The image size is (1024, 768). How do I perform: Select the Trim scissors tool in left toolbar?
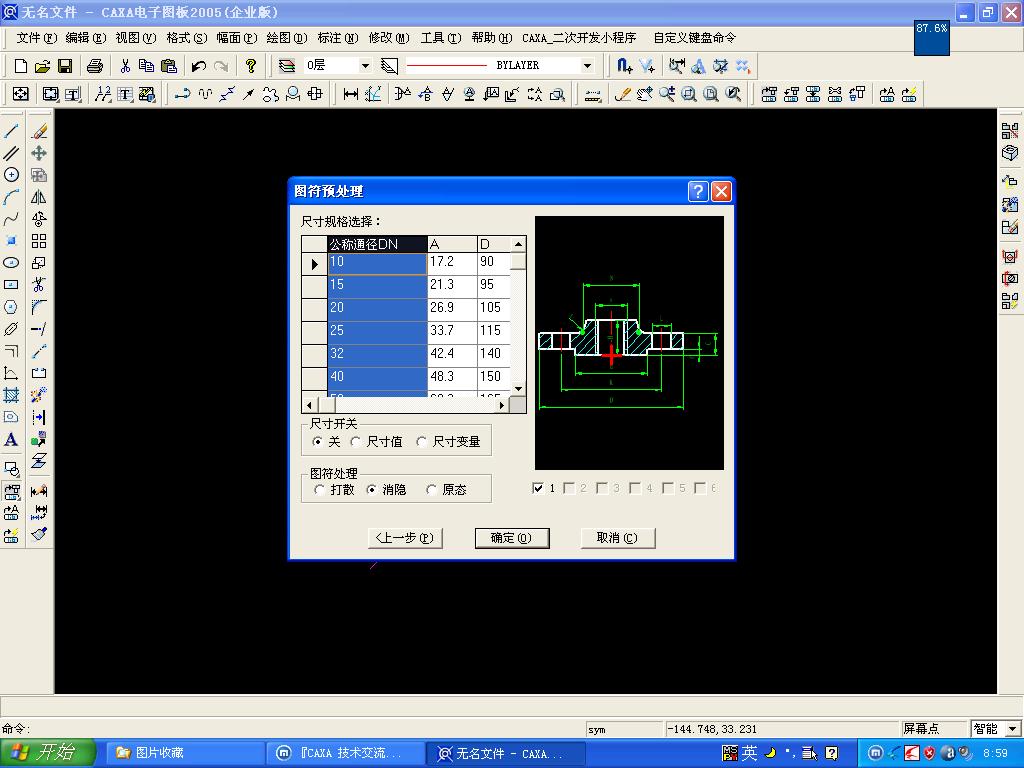point(39,285)
